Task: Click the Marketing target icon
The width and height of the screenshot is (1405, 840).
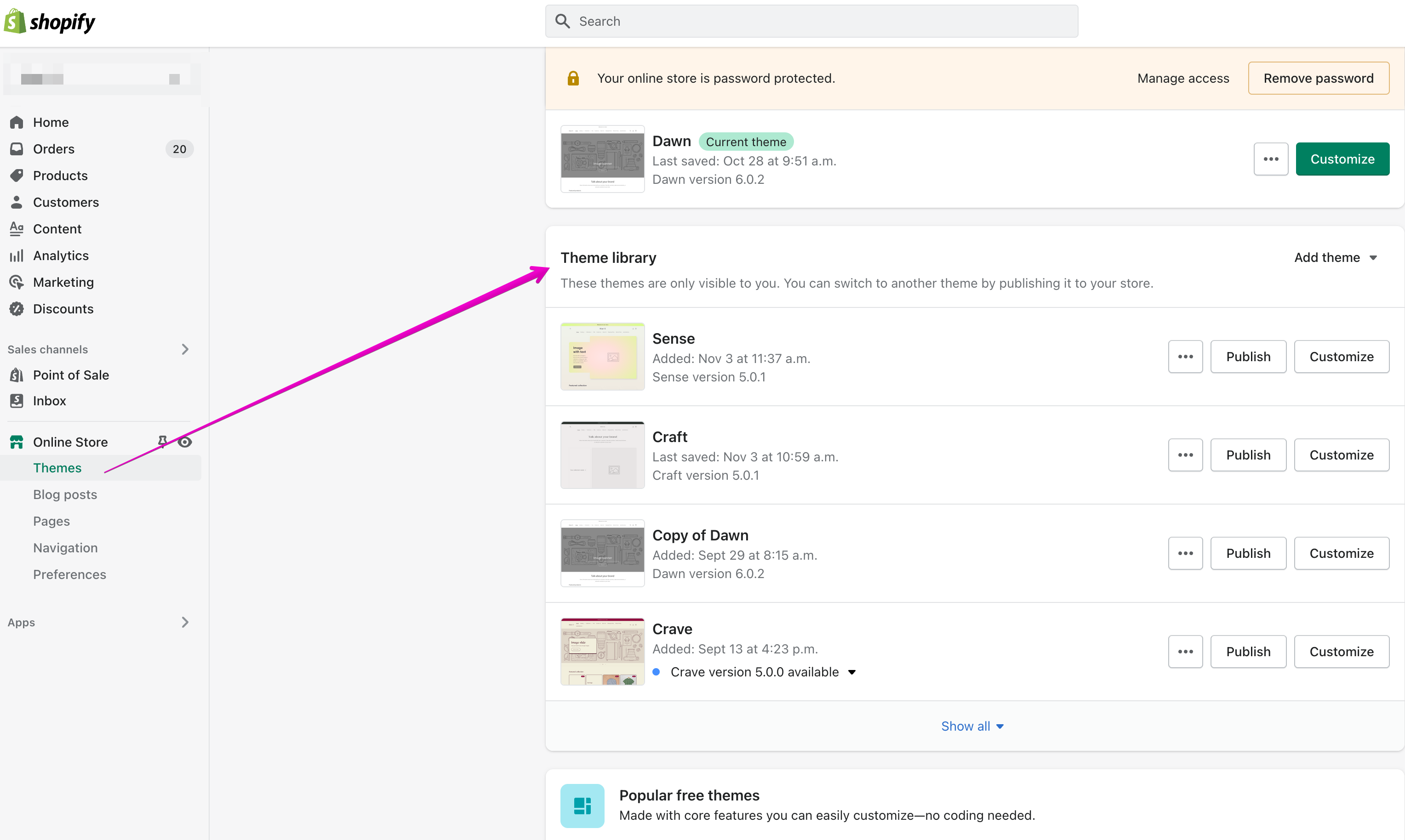Action: pyautogui.click(x=17, y=282)
